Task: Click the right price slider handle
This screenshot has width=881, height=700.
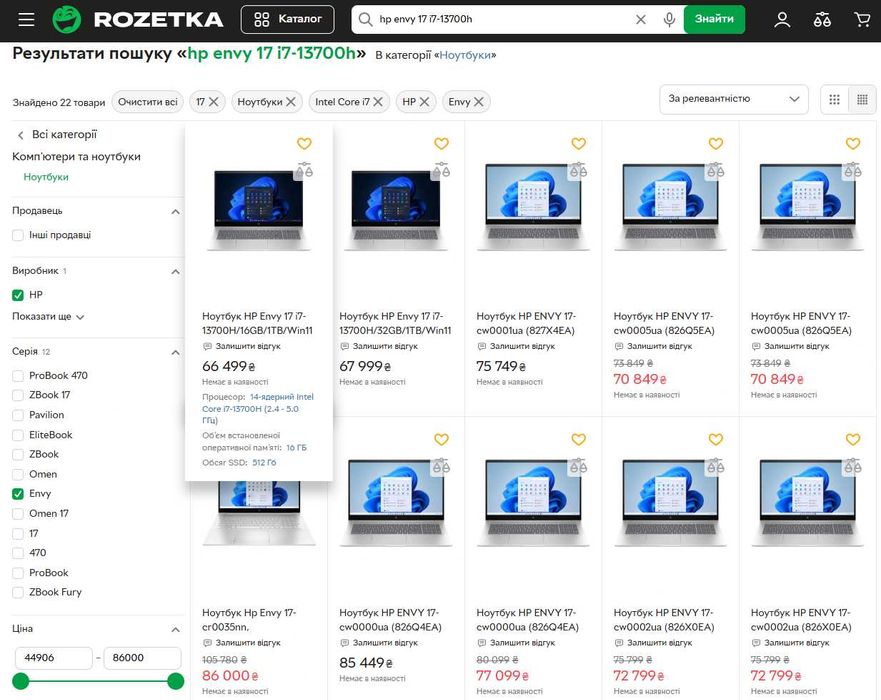Action: pyautogui.click(x=176, y=681)
